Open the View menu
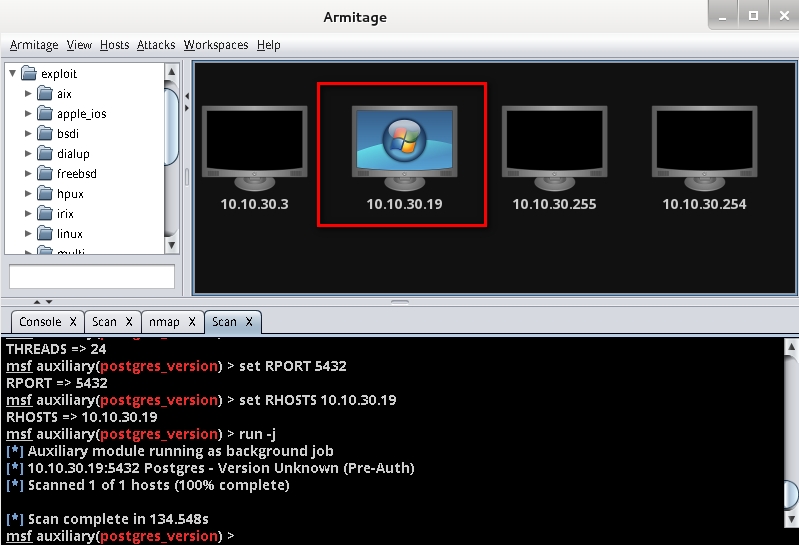Image resolution: width=799 pixels, height=545 pixels. (x=79, y=45)
